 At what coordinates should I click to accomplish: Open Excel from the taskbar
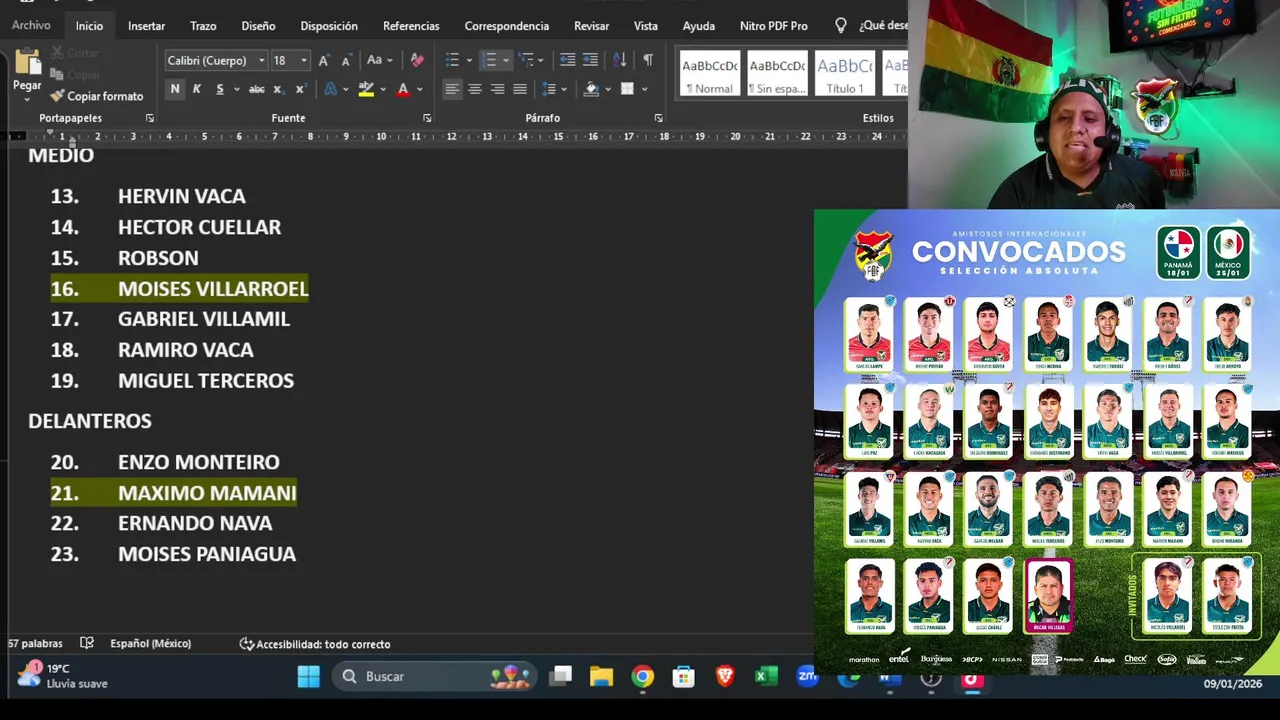pos(766,677)
